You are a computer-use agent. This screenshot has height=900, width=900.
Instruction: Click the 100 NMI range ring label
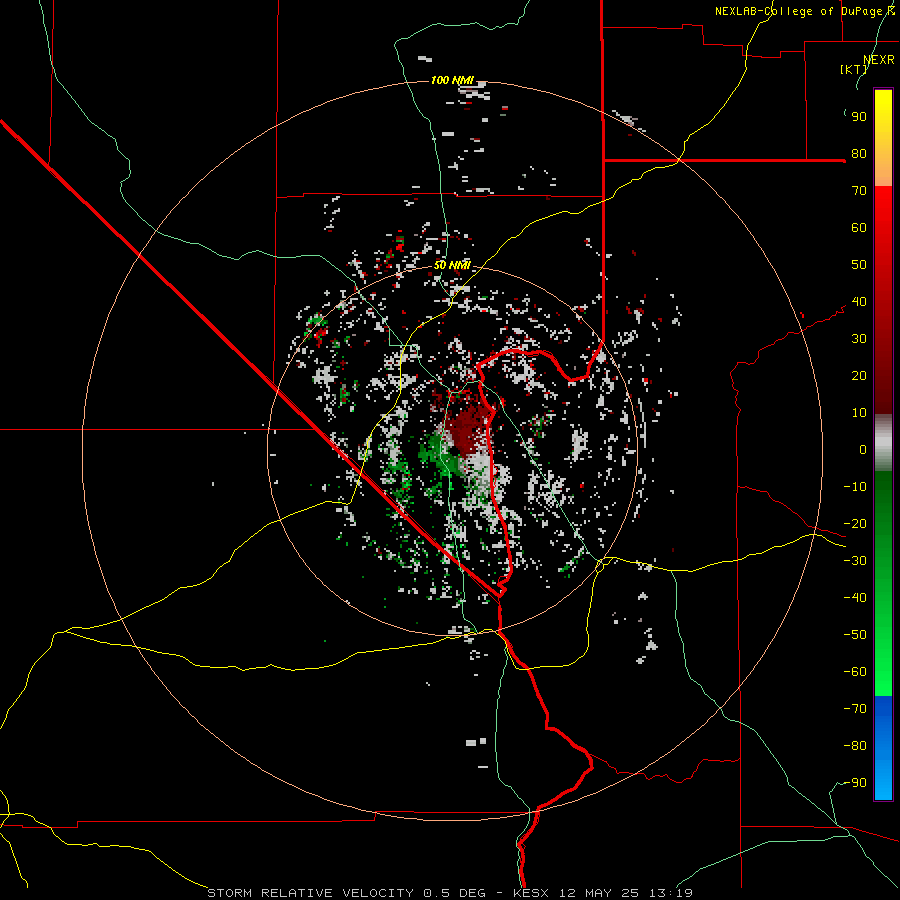point(452,80)
